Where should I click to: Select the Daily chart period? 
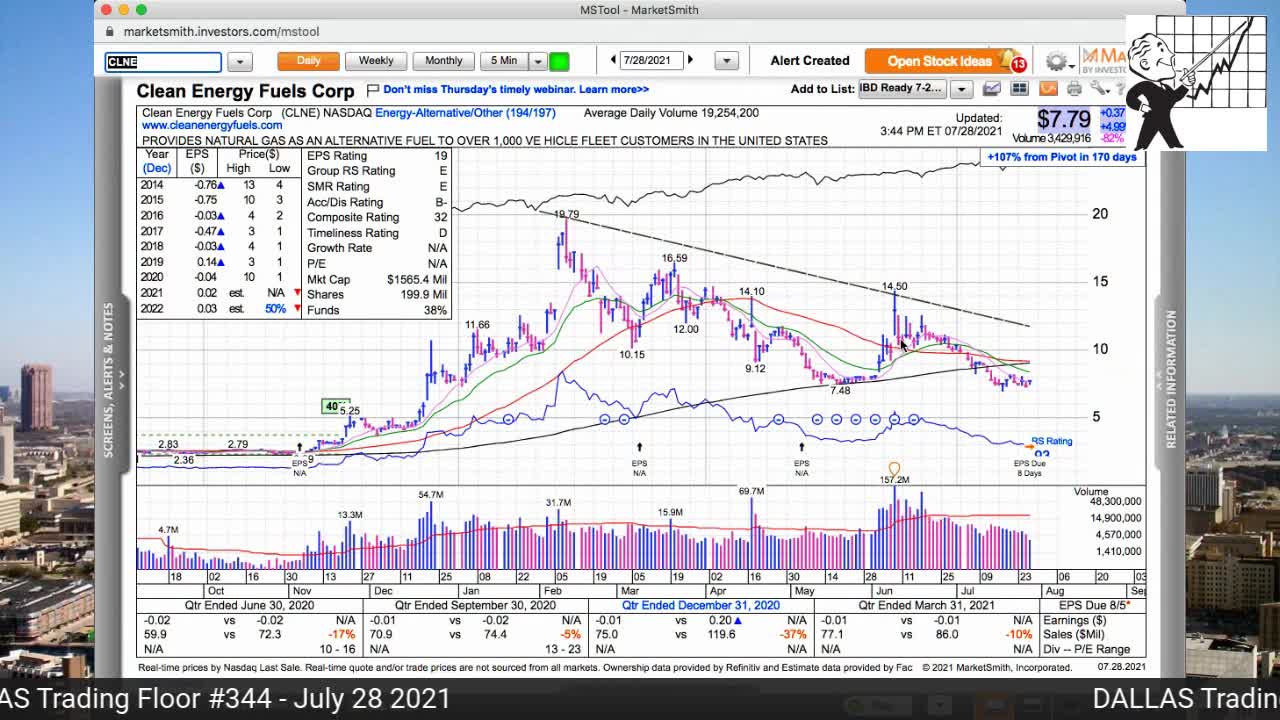click(308, 61)
